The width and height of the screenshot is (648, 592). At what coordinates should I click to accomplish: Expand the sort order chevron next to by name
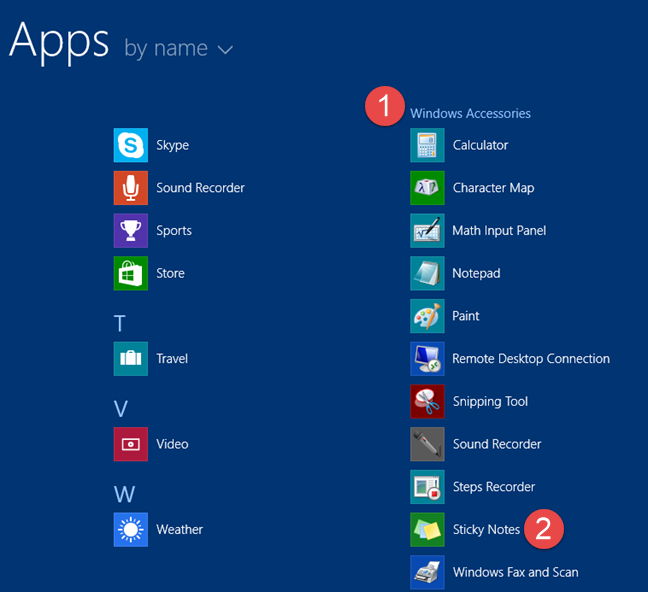click(x=225, y=50)
